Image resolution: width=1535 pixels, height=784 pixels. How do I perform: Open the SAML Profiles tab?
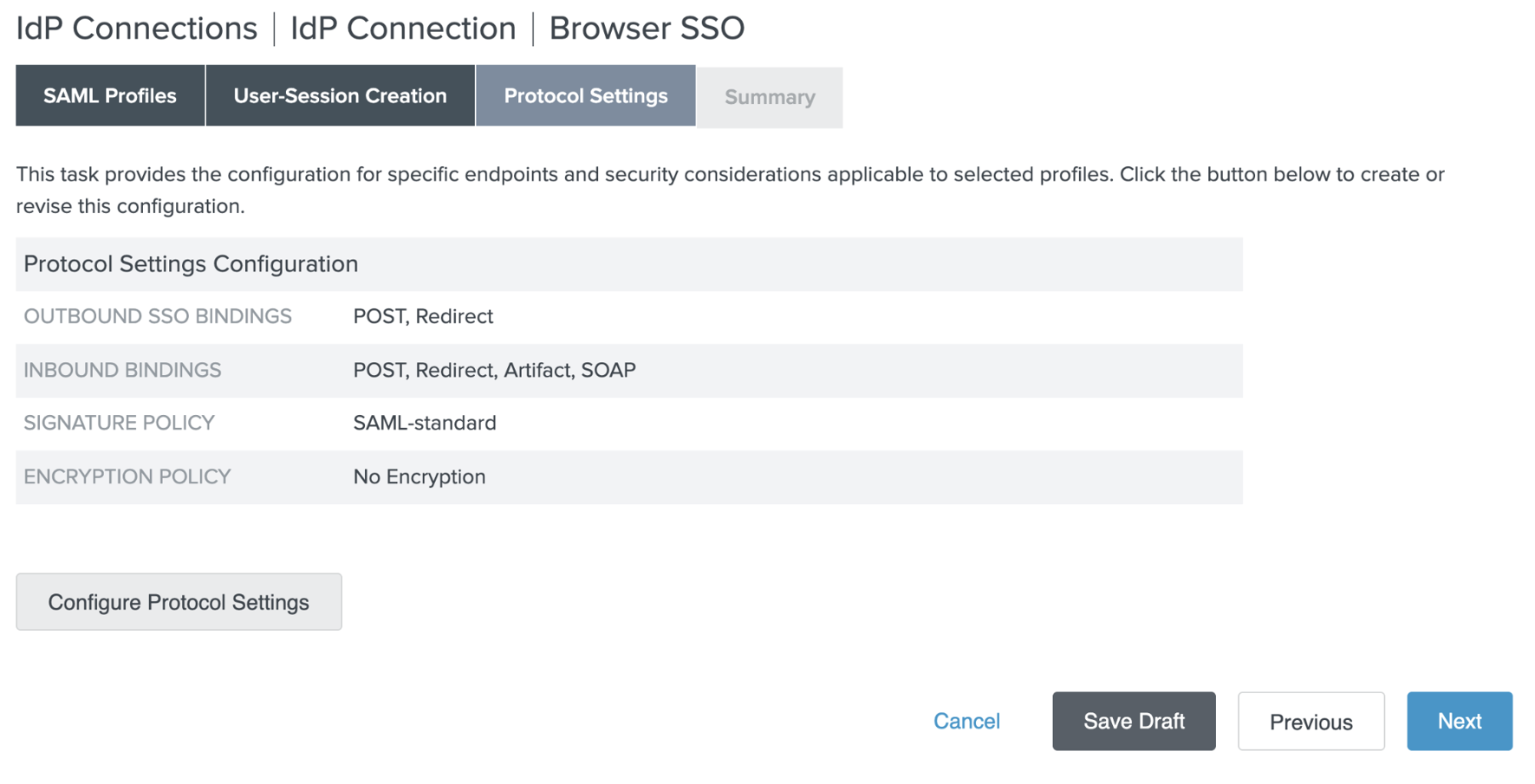coord(110,96)
